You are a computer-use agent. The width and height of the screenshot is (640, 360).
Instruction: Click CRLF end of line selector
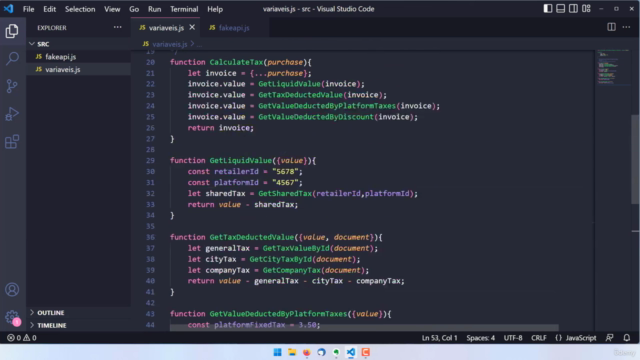pos(538,338)
